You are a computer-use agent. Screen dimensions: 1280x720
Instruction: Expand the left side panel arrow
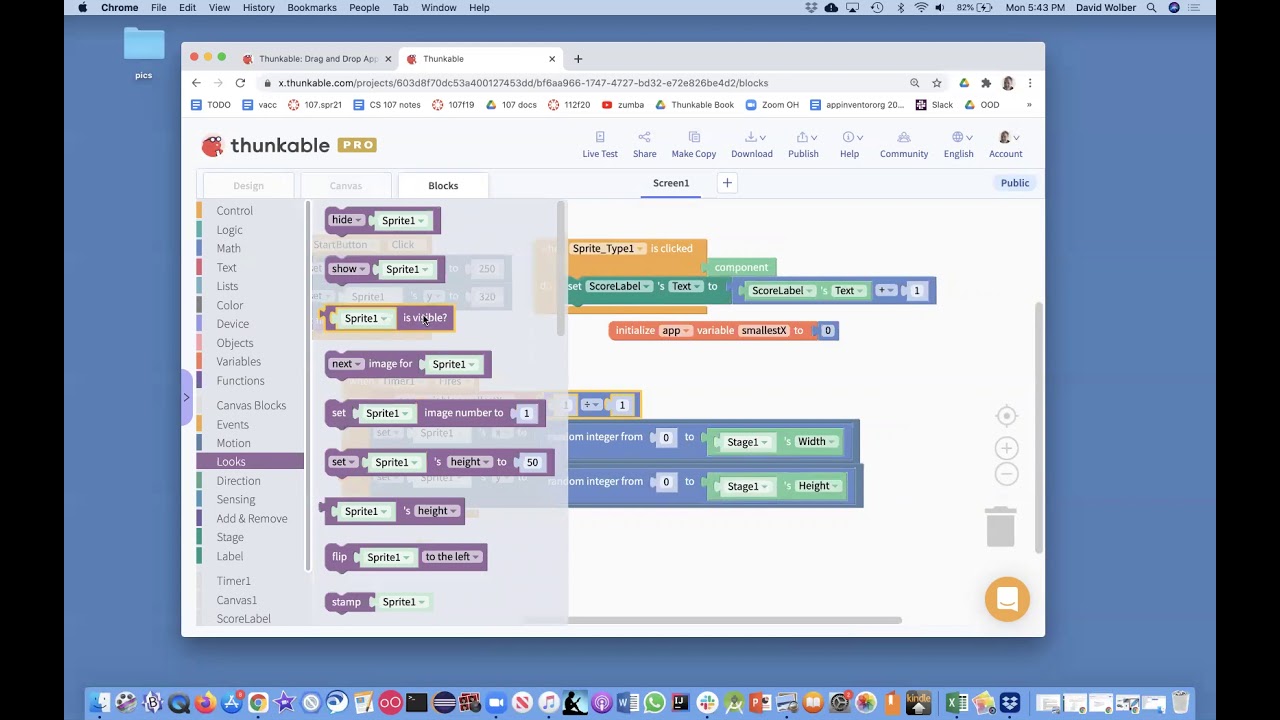click(186, 397)
